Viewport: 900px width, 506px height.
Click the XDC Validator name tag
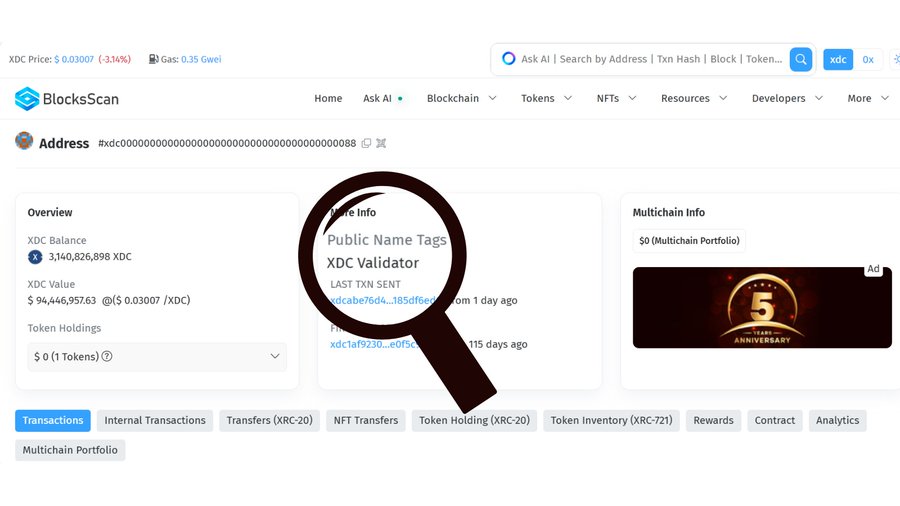pos(373,263)
